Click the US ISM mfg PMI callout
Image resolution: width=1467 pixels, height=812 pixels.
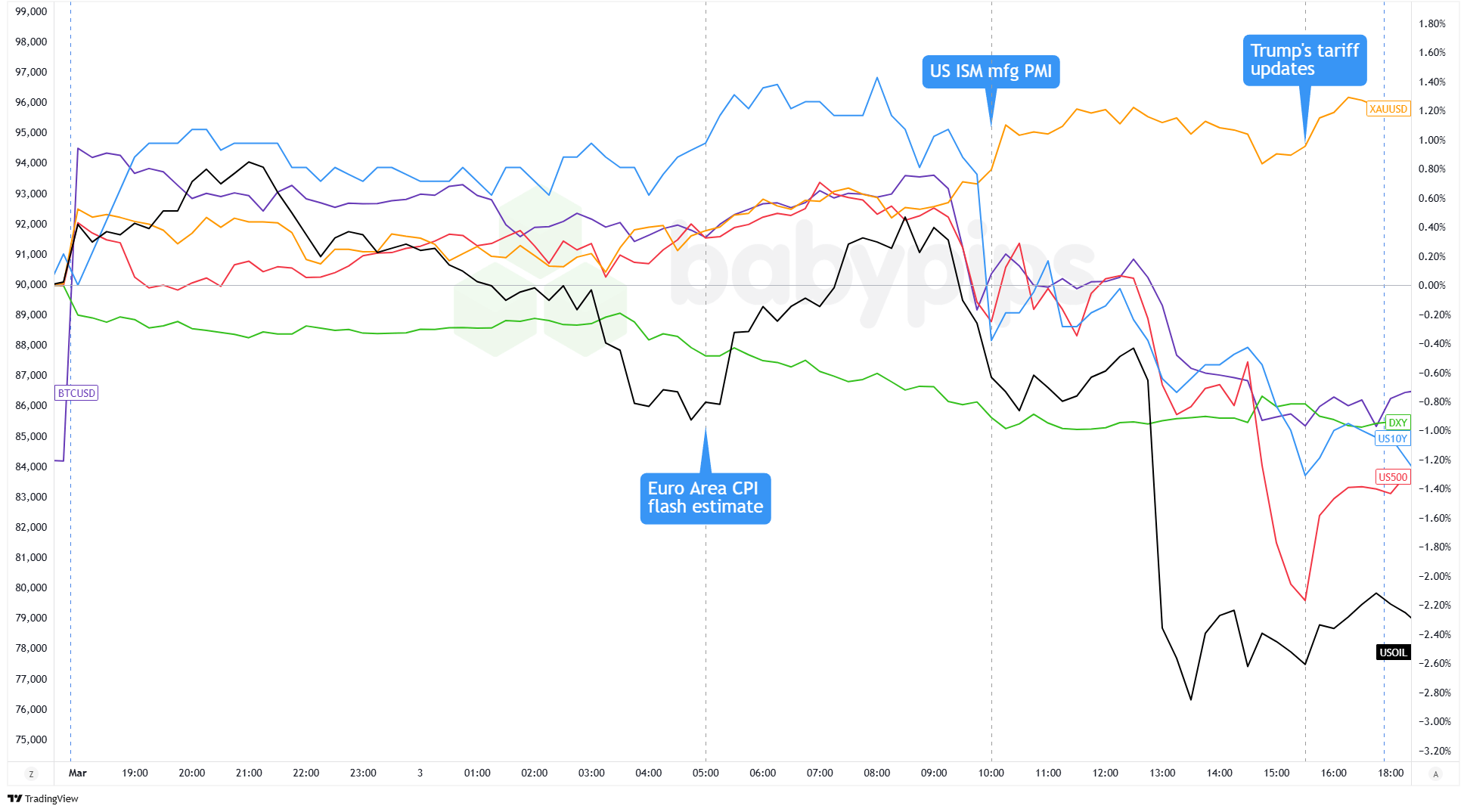tap(991, 72)
